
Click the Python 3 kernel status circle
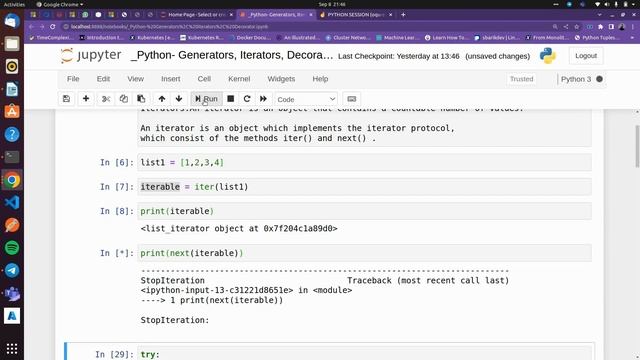click(599, 79)
